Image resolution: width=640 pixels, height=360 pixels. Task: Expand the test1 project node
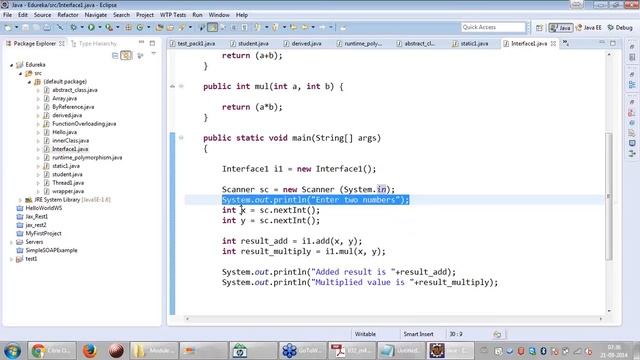[11, 259]
